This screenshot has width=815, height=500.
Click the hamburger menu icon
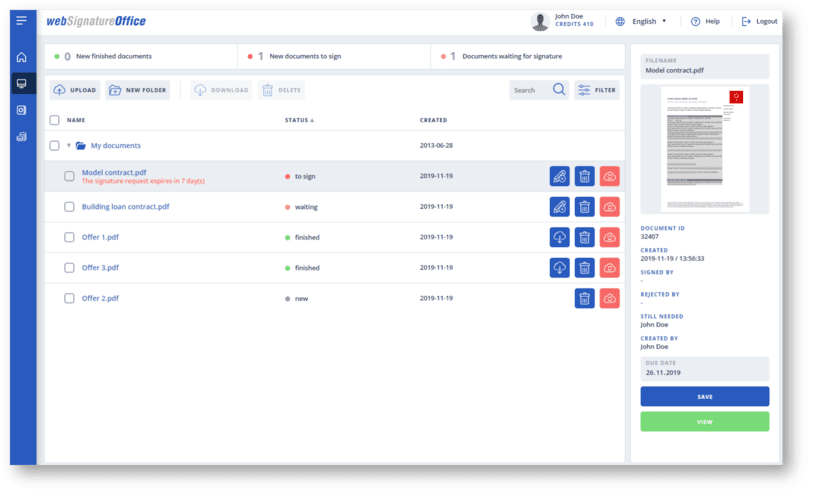21,21
